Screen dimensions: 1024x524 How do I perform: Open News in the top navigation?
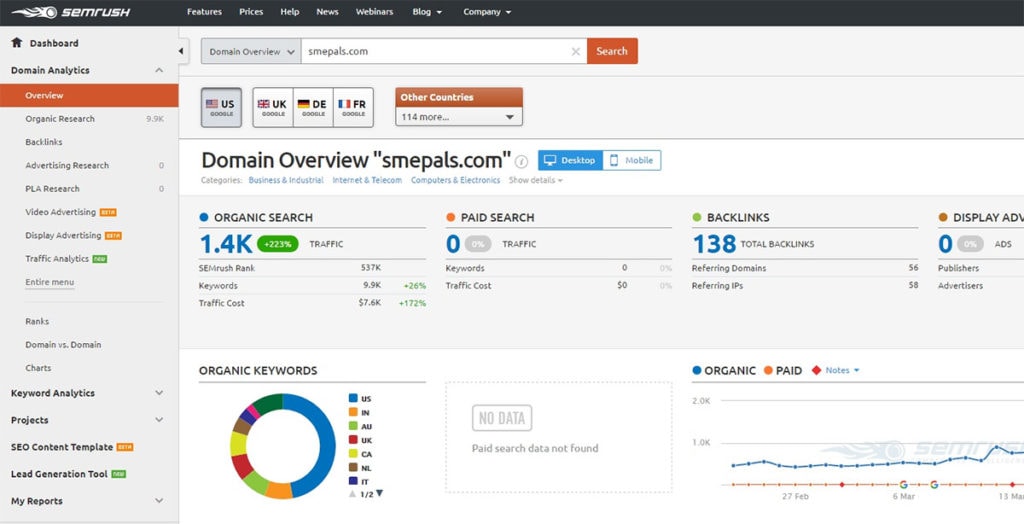click(327, 12)
